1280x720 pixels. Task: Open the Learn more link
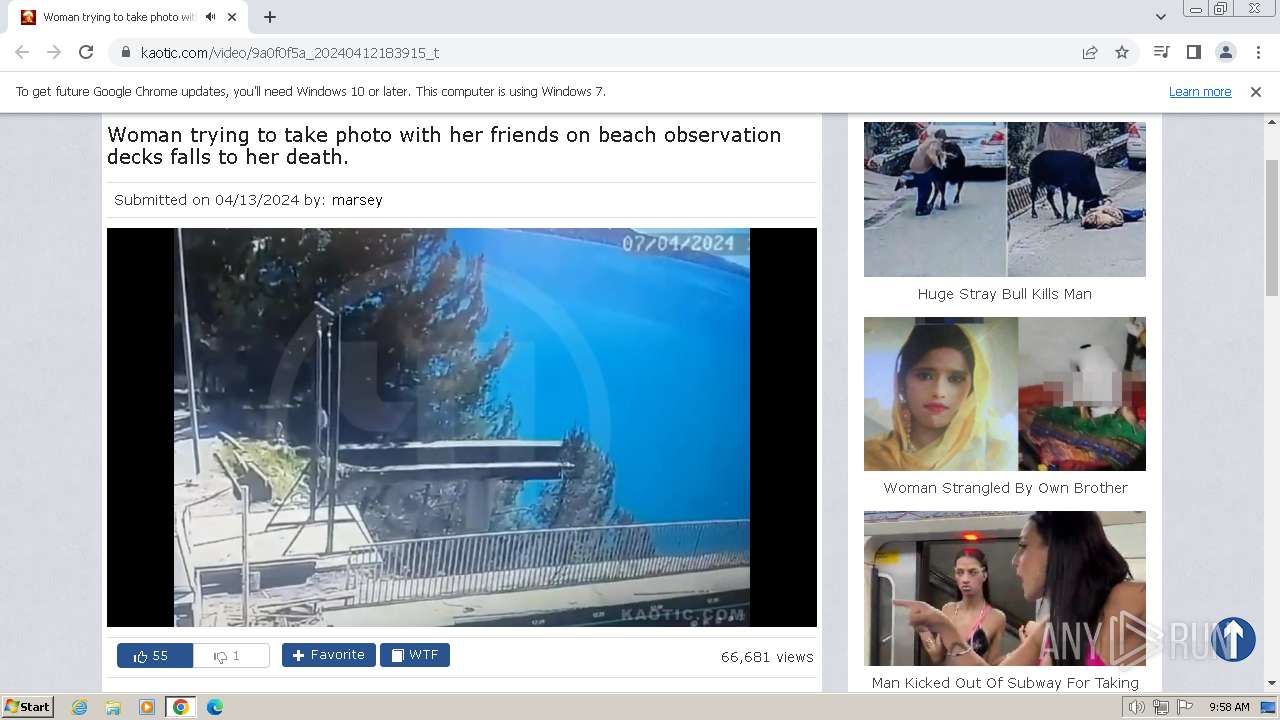1200,91
